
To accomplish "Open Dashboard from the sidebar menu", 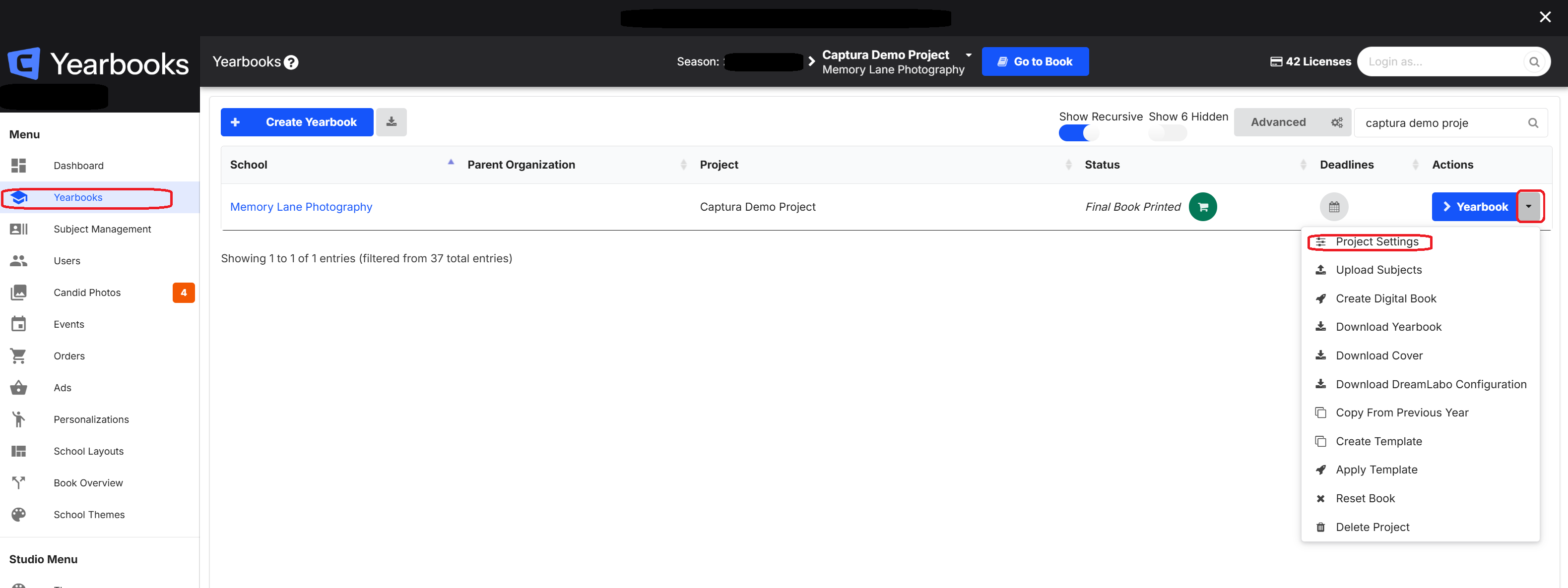I will (78, 166).
